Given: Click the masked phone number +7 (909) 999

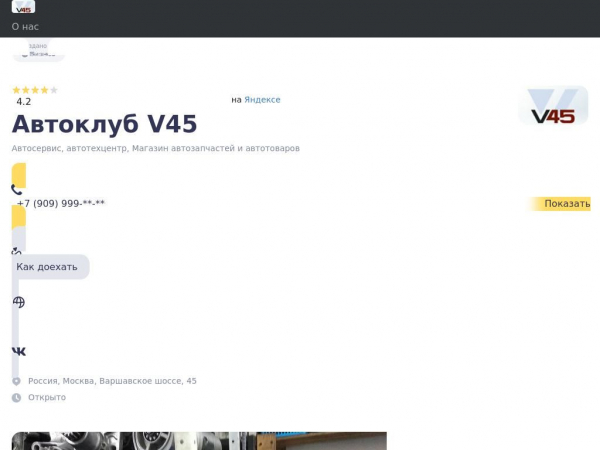Looking at the screenshot, I should pyautogui.click(x=61, y=203).
